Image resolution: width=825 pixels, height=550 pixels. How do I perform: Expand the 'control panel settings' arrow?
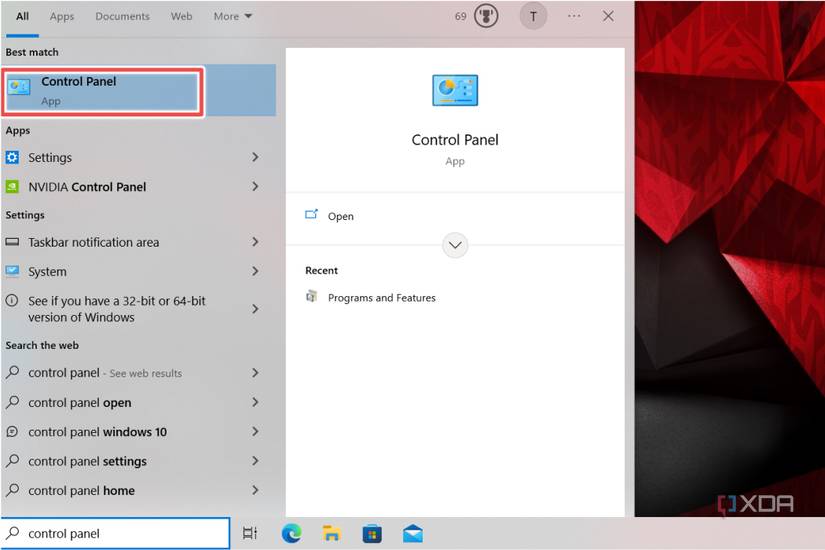[255, 461]
